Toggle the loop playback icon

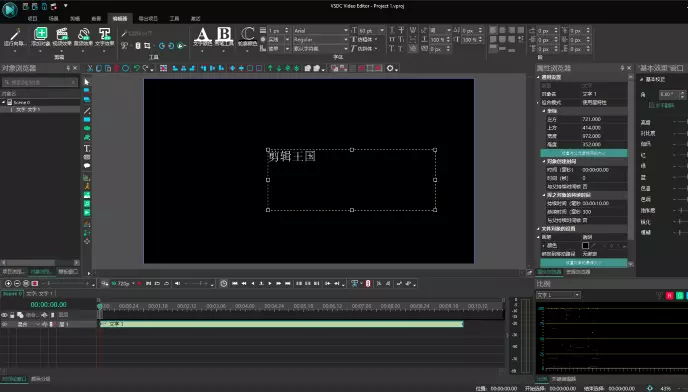(x=166, y=284)
